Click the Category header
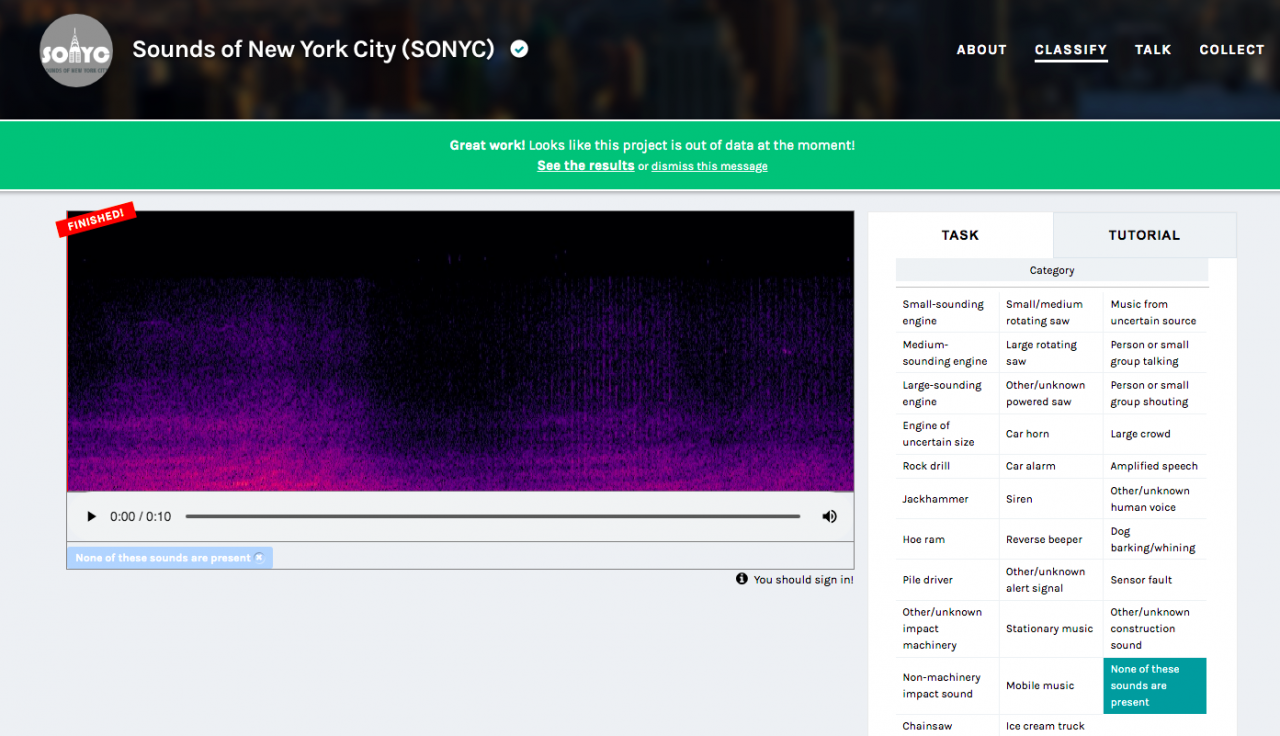This screenshot has width=1280, height=736. [x=1052, y=270]
